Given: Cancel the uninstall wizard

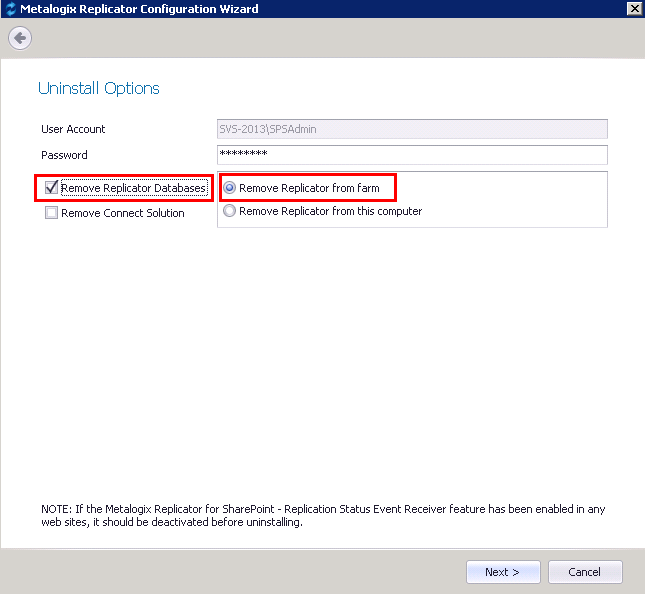Looking at the screenshot, I should (x=585, y=572).
